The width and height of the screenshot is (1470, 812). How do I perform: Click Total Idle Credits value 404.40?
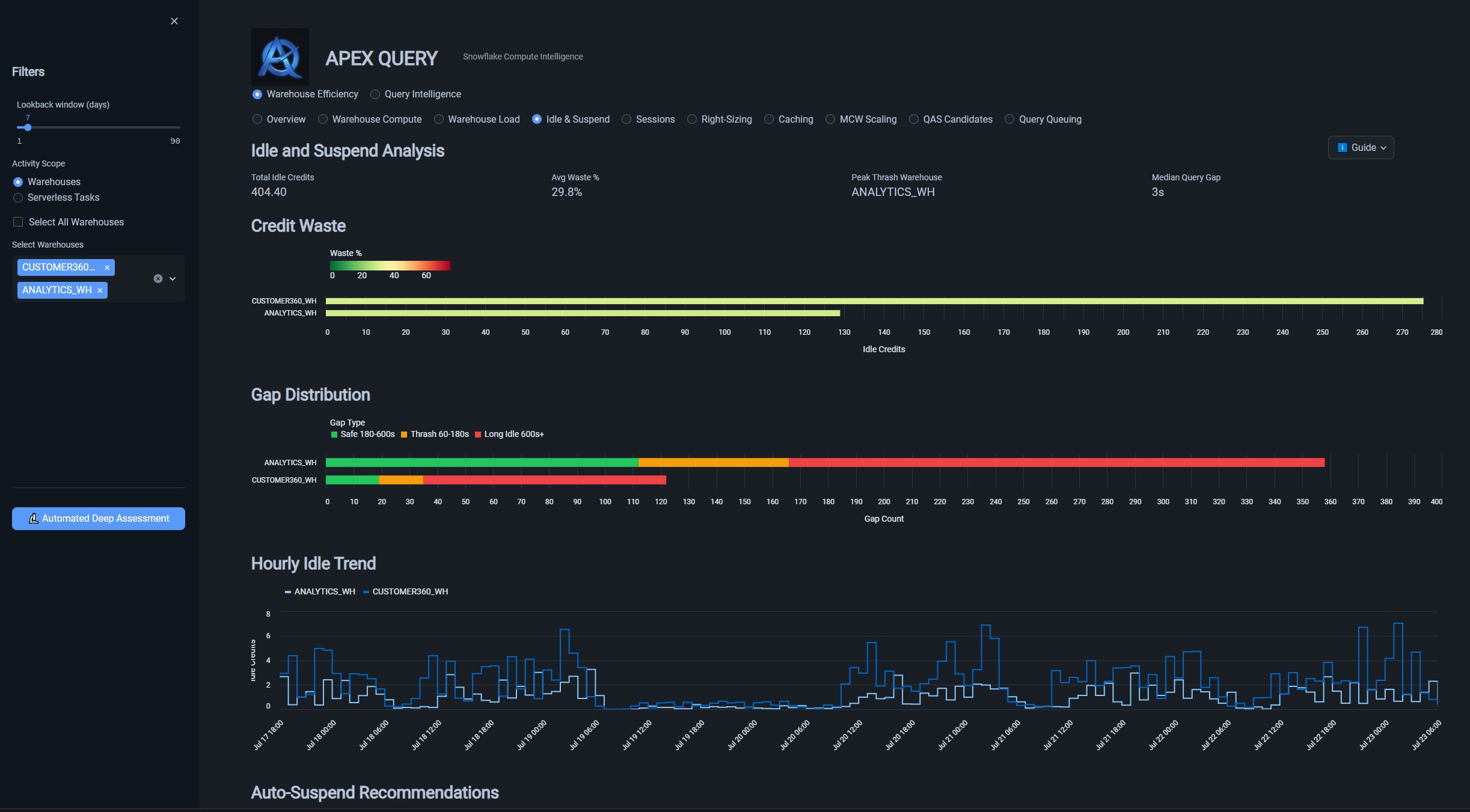tap(269, 192)
